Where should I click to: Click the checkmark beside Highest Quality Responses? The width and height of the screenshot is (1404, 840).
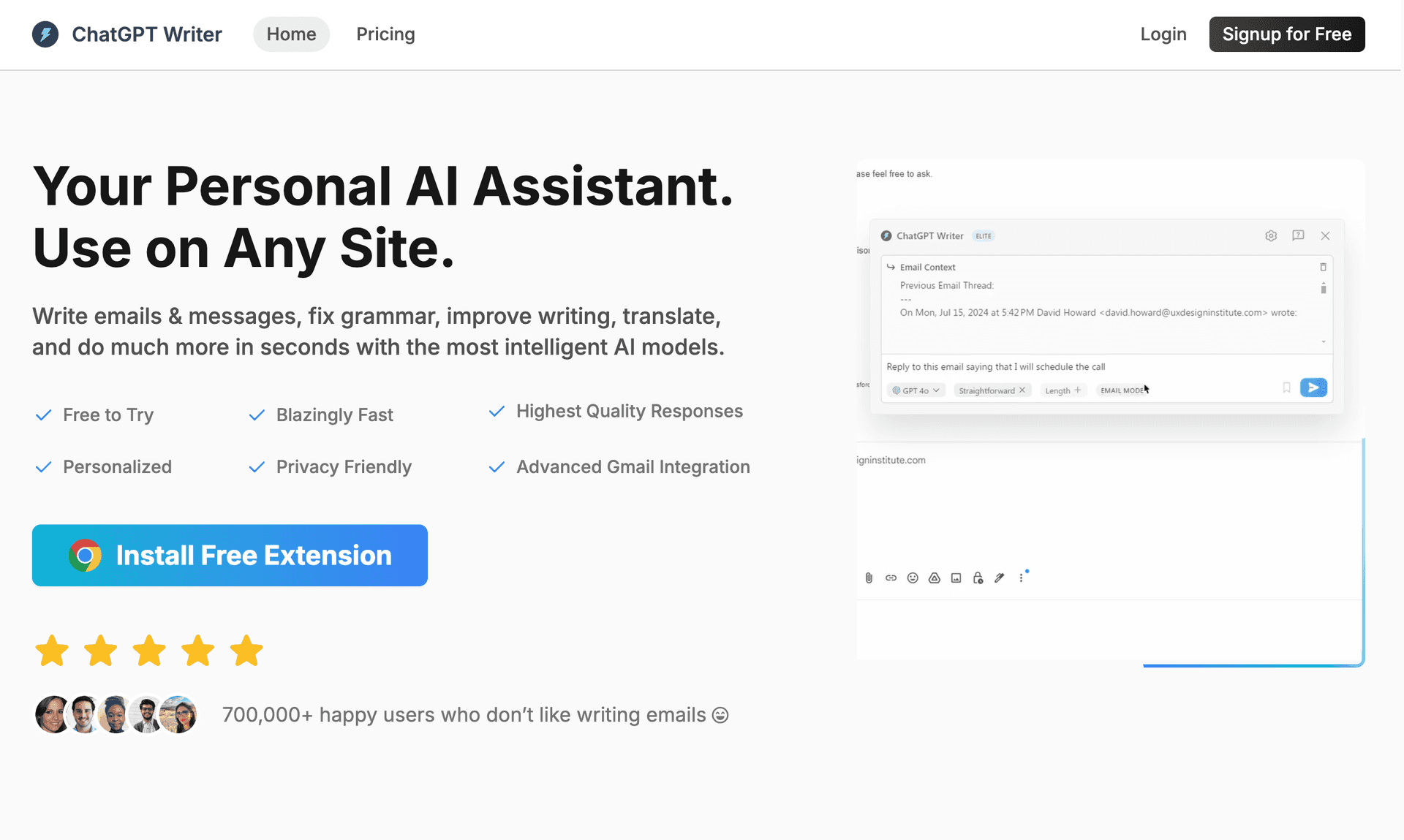(x=497, y=412)
